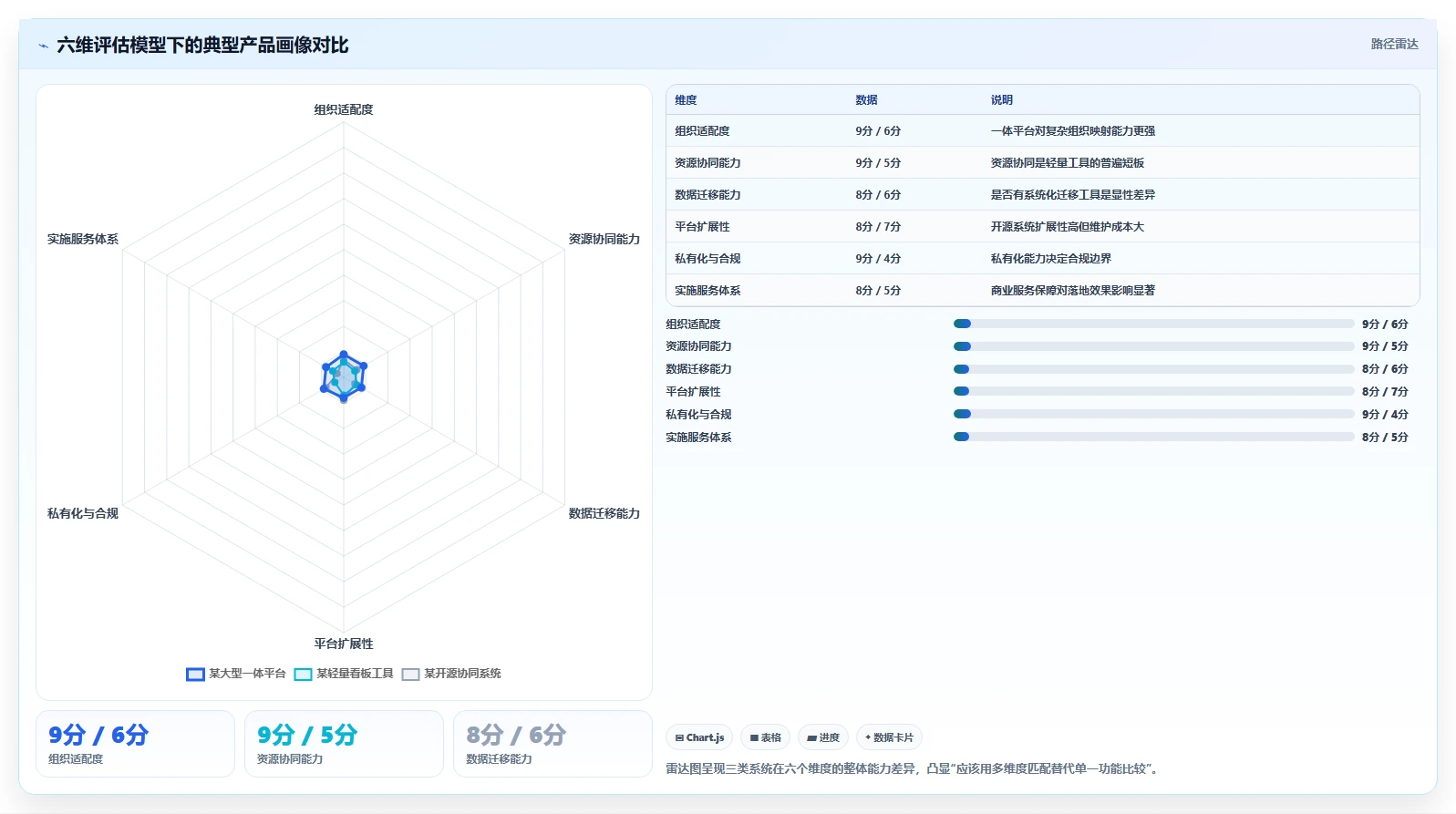
Task: Click radar axis label 组织适配度
Action: [344, 109]
